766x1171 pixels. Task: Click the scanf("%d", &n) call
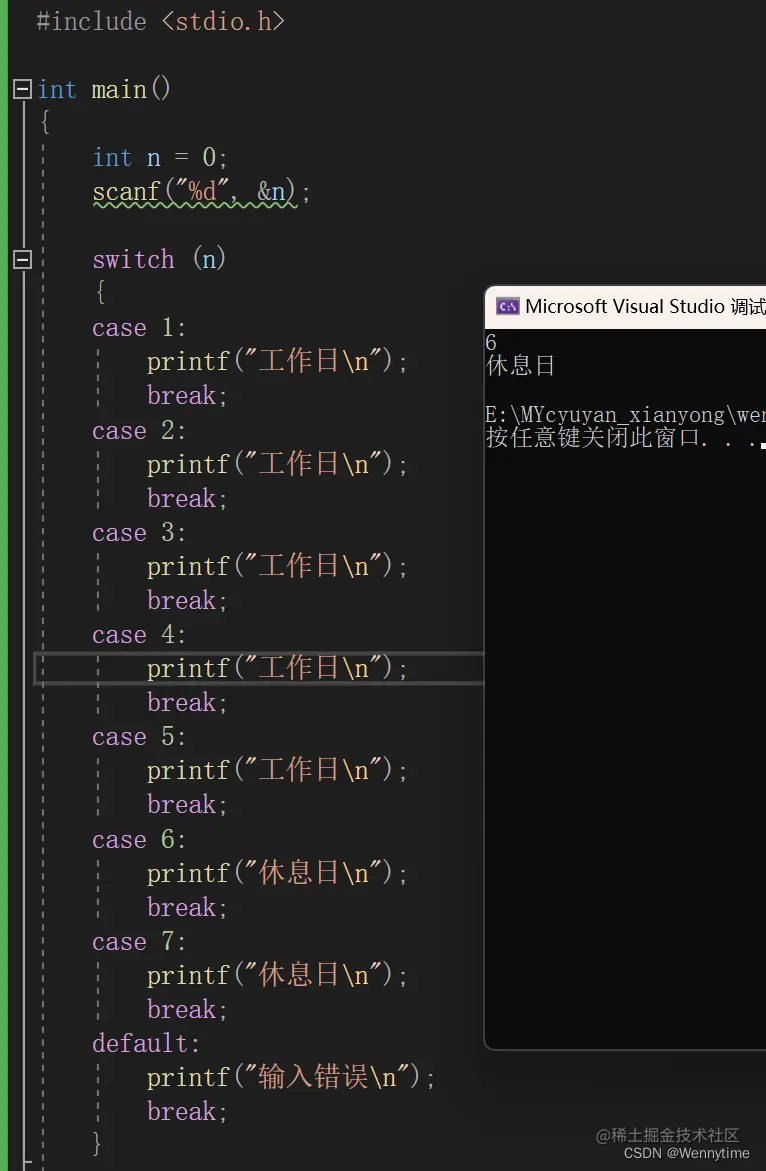click(x=202, y=192)
